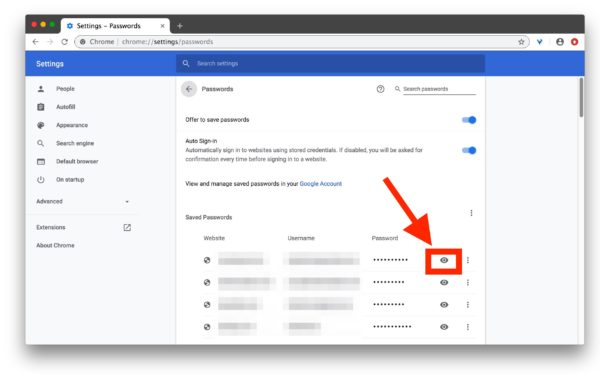Screen dimensions: 600x374
Task: Open the Passwords help question icon
Action: pos(380,89)
